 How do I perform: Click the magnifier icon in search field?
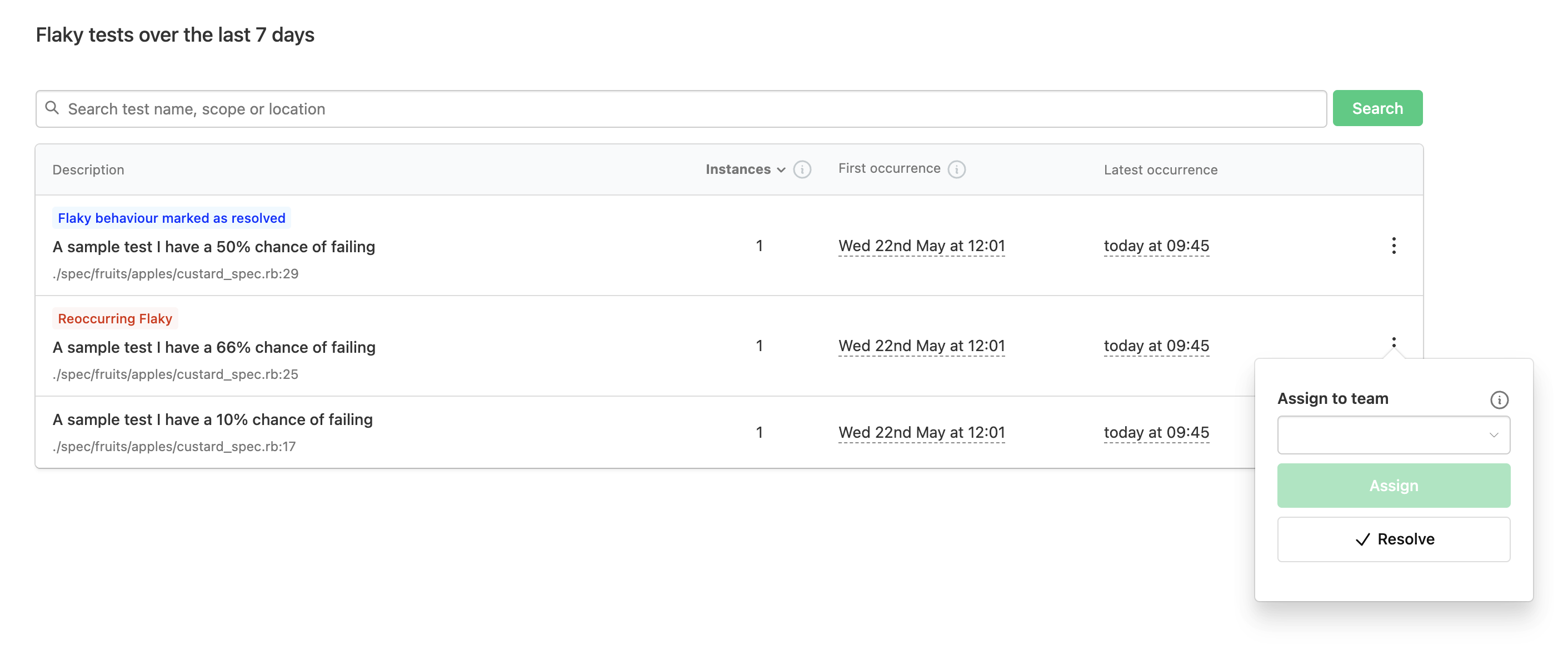click(52, 108)
